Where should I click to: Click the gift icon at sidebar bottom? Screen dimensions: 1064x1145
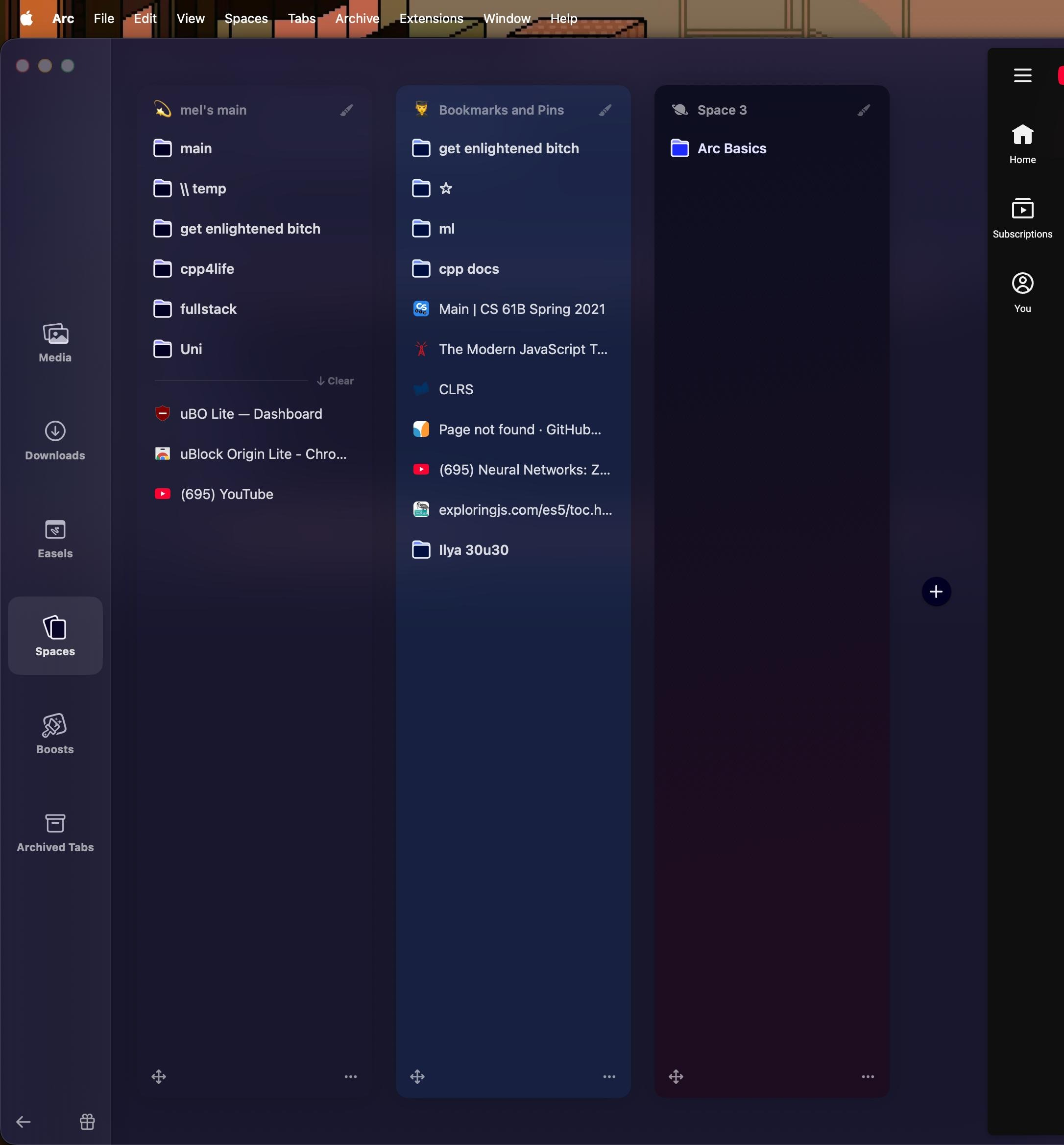tap(88, 1121)
